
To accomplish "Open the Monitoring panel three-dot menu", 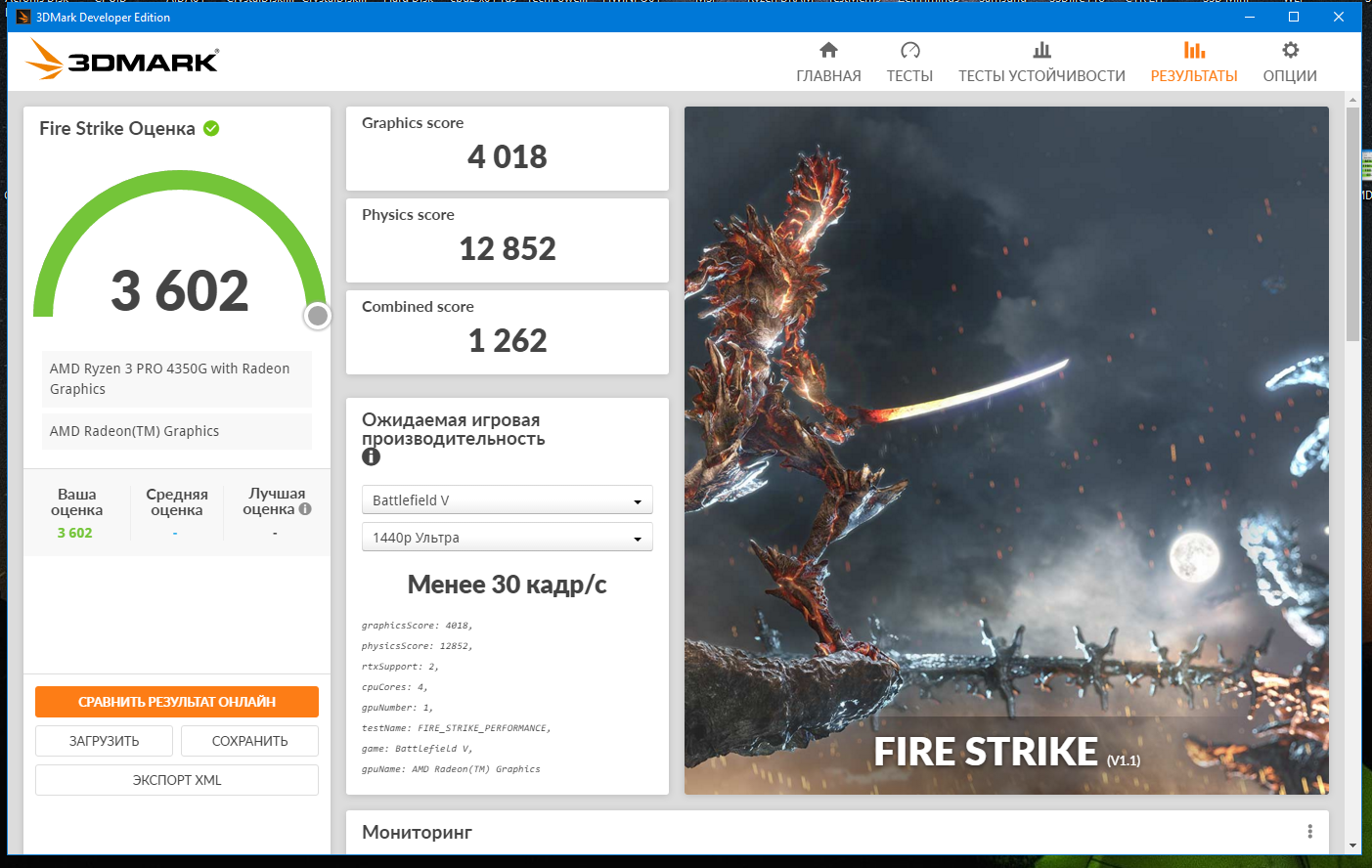I will pos(1309,831).
